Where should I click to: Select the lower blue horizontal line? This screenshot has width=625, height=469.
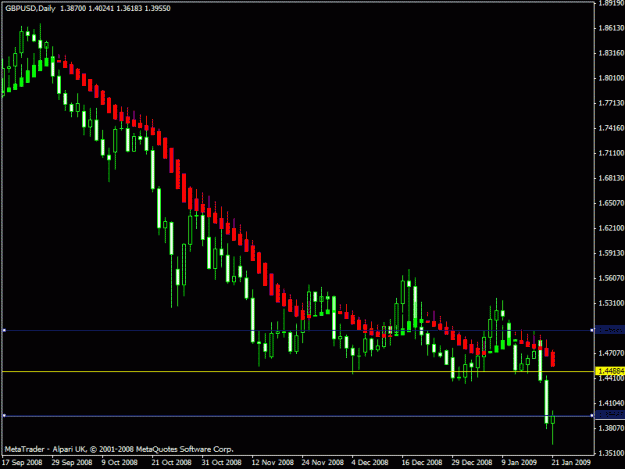tap(298, 416)
